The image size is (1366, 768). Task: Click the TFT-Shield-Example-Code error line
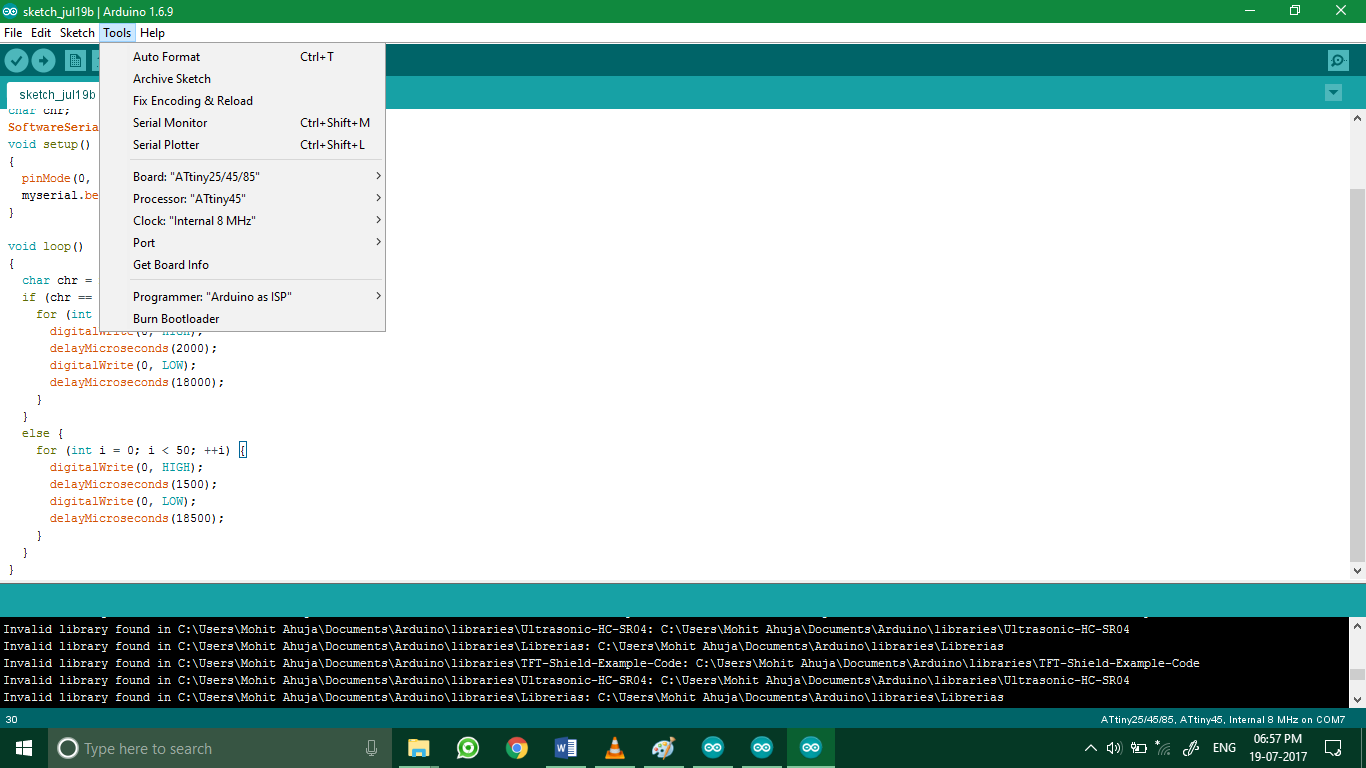coord(601,664)
